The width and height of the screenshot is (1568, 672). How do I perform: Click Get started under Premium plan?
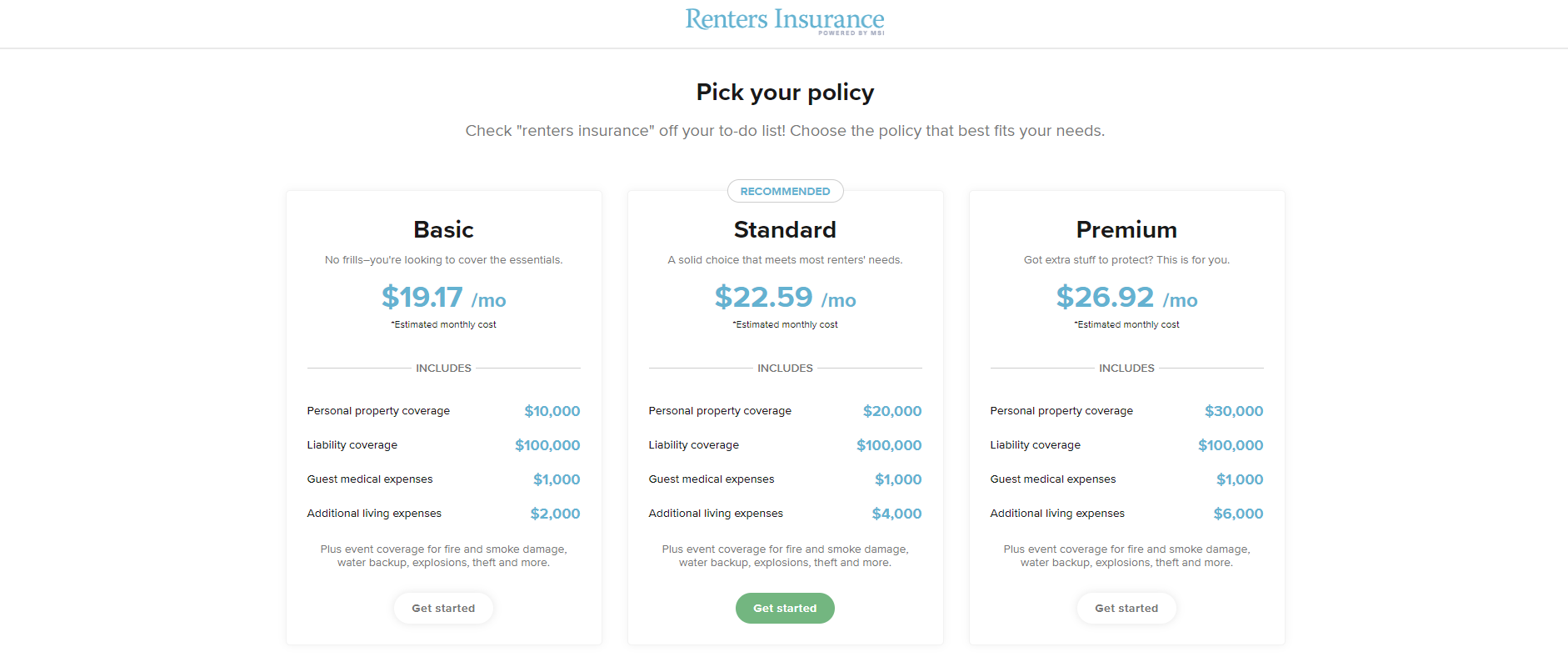(1126, 608)
